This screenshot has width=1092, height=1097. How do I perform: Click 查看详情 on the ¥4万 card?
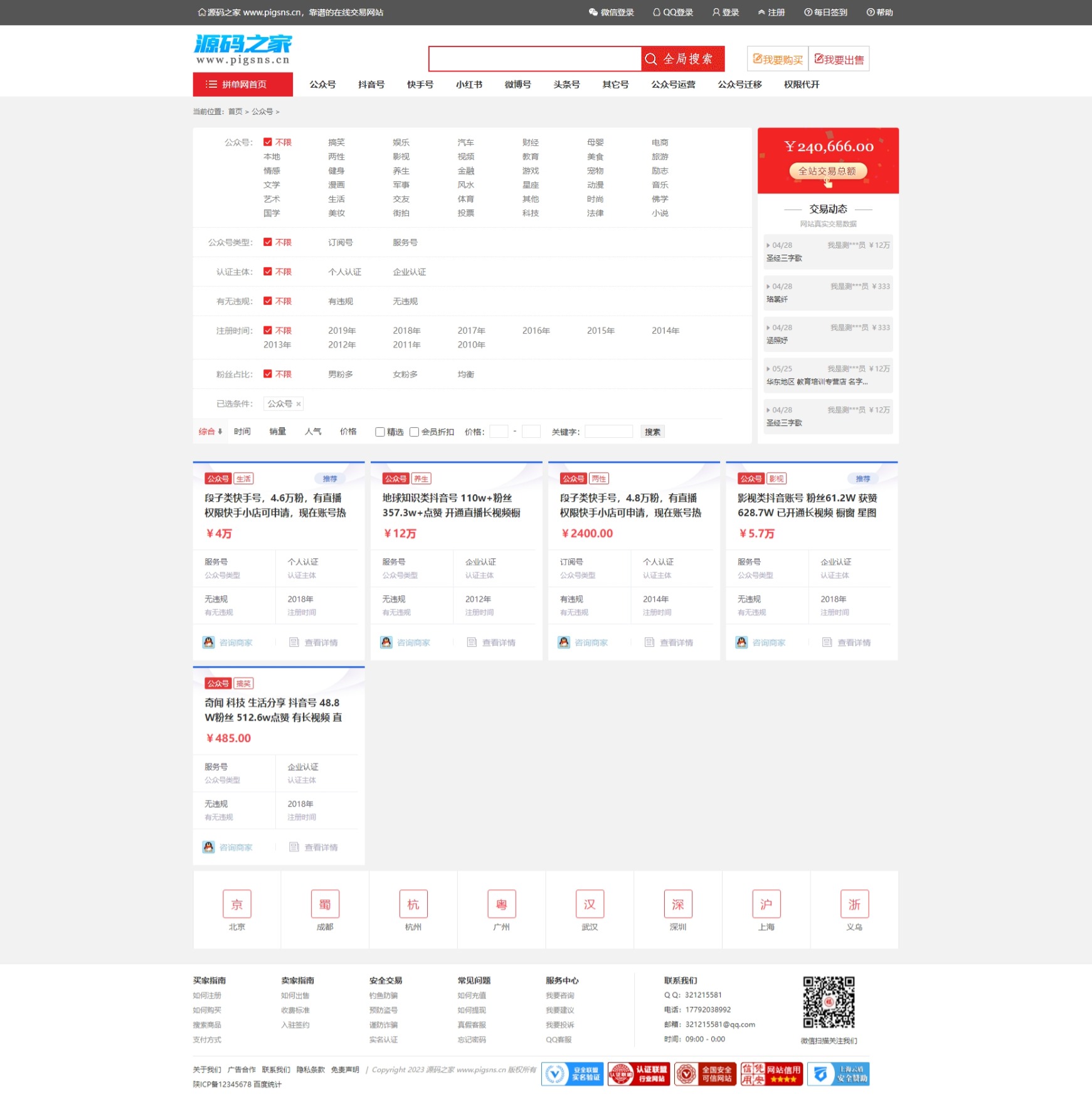coord(314,643)
